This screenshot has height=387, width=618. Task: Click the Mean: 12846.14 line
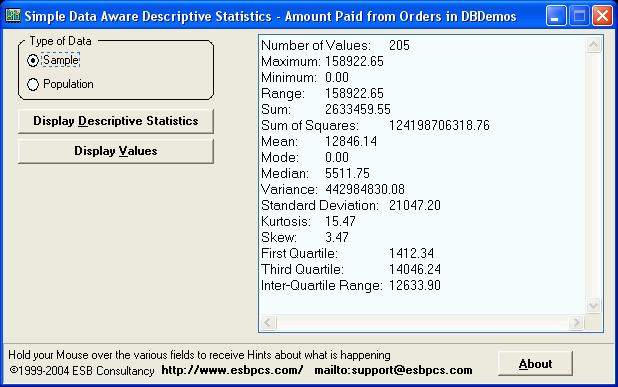point(319,141)
